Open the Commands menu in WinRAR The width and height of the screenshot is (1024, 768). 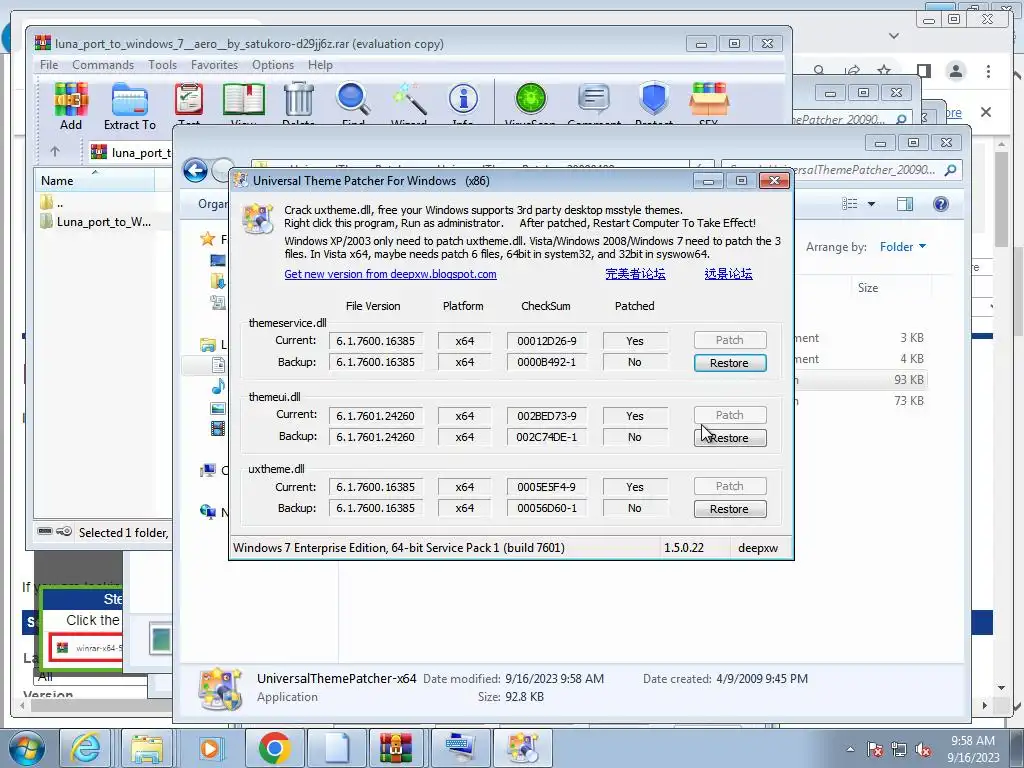tap(103, 65)
